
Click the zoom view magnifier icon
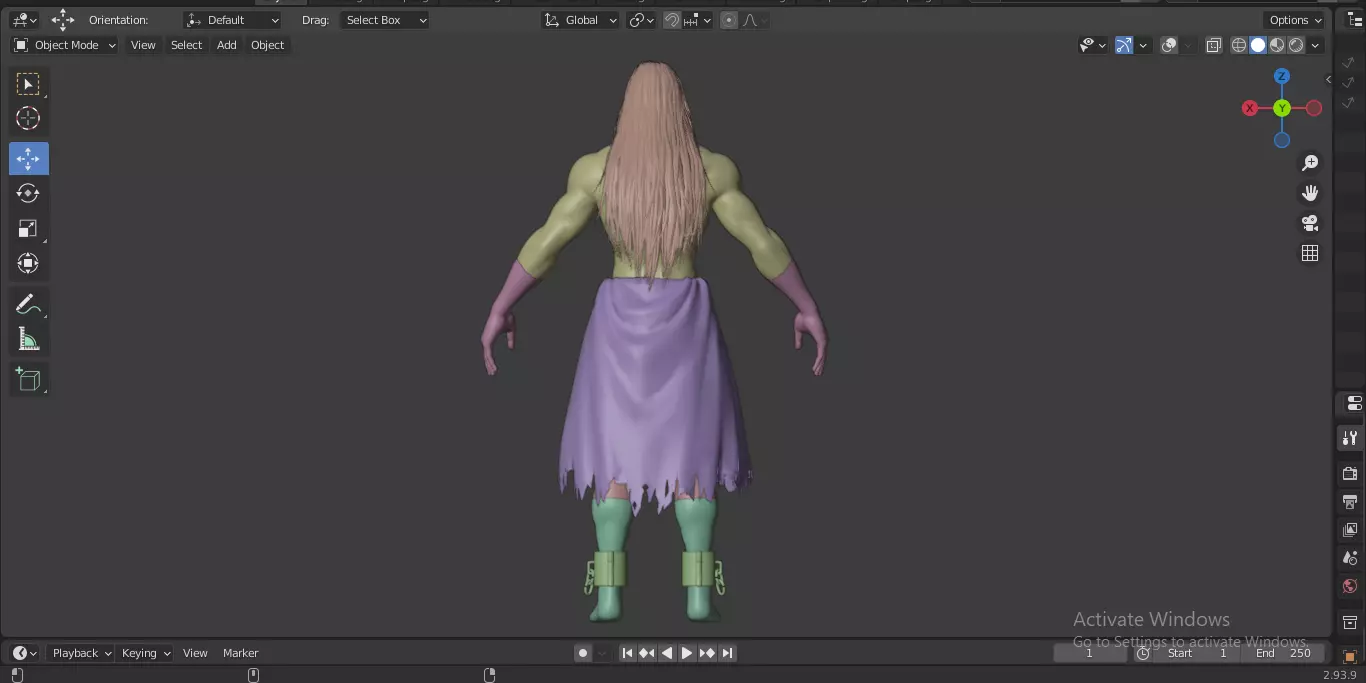(x=1310, y=163)
